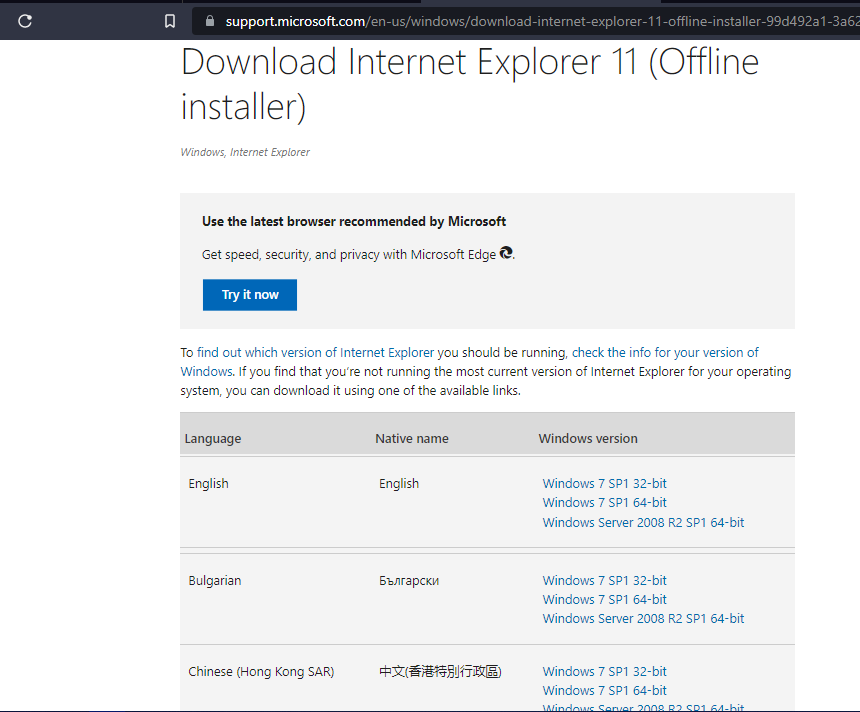Open English Windows Server 2008 R2 SP1 64-bit link
Screen dimensions: 860x712
point(643,522)
